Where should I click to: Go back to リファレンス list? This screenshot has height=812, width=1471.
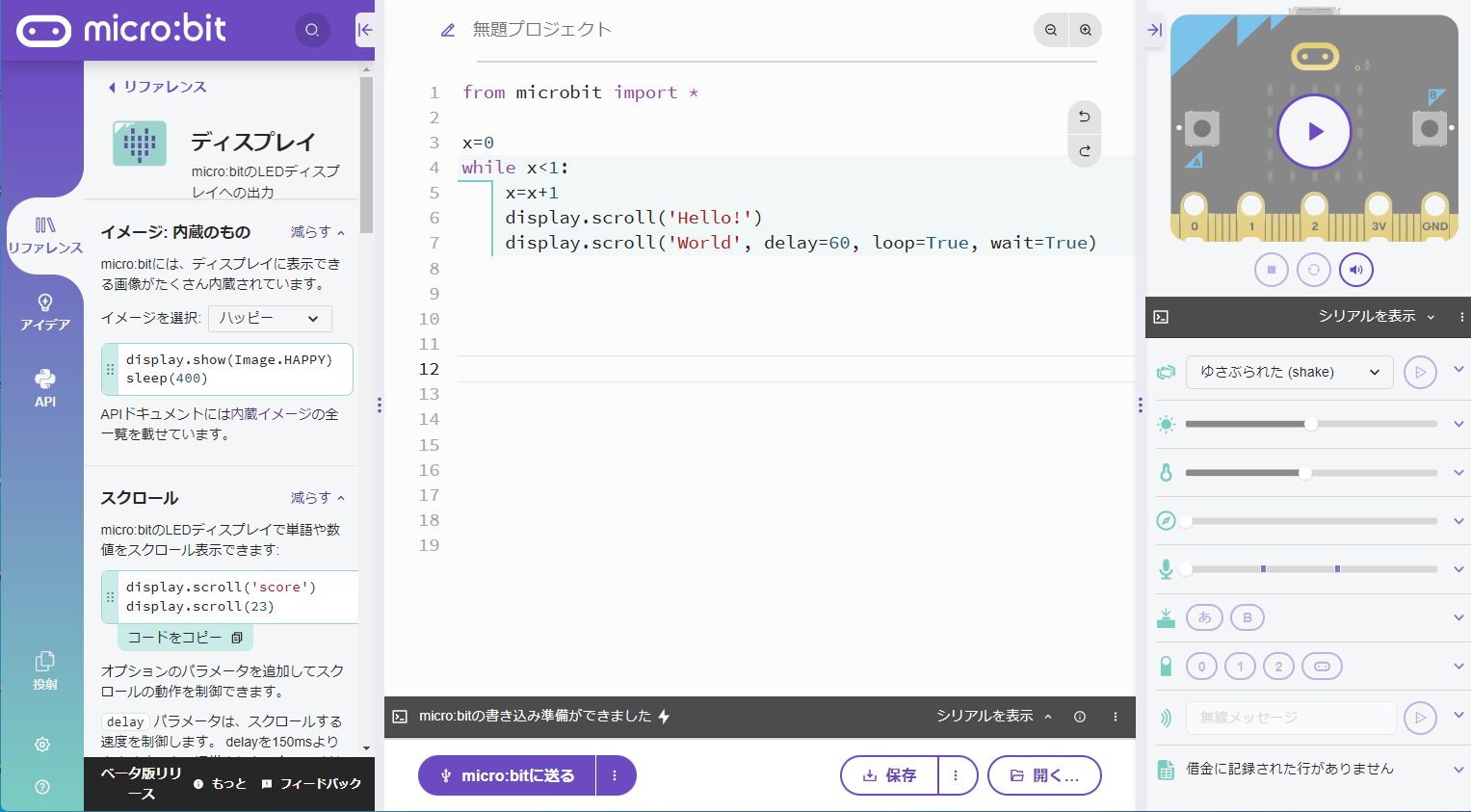coord(157,87)
